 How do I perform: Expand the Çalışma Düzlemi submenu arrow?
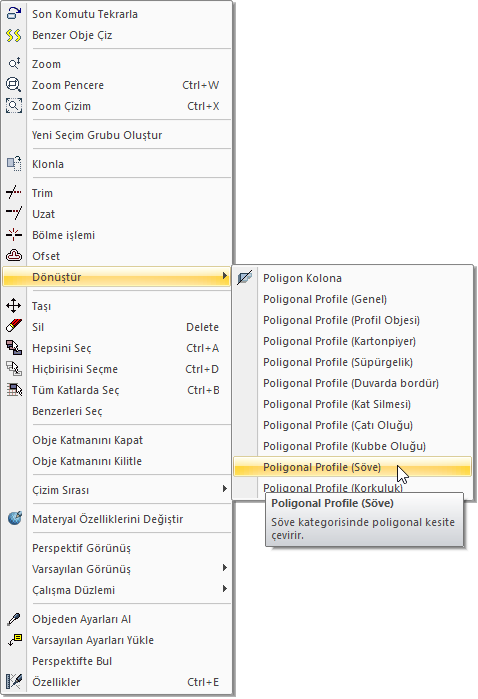(224, 589)
